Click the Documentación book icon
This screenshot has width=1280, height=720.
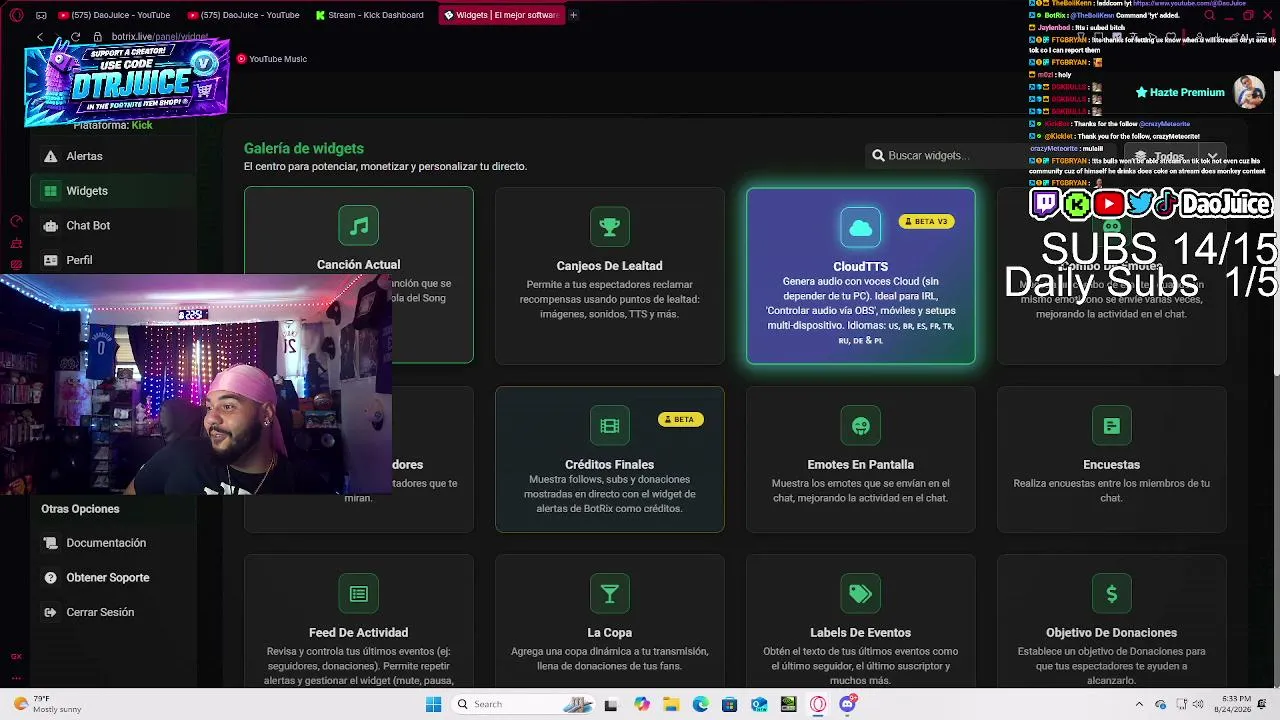point(50,543)
